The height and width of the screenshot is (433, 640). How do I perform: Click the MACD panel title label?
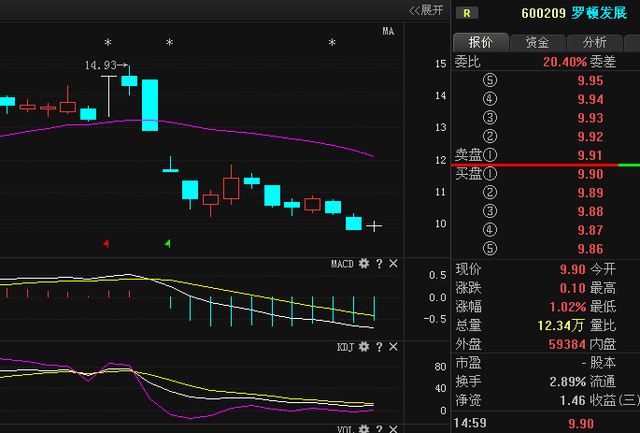[342, 264]
